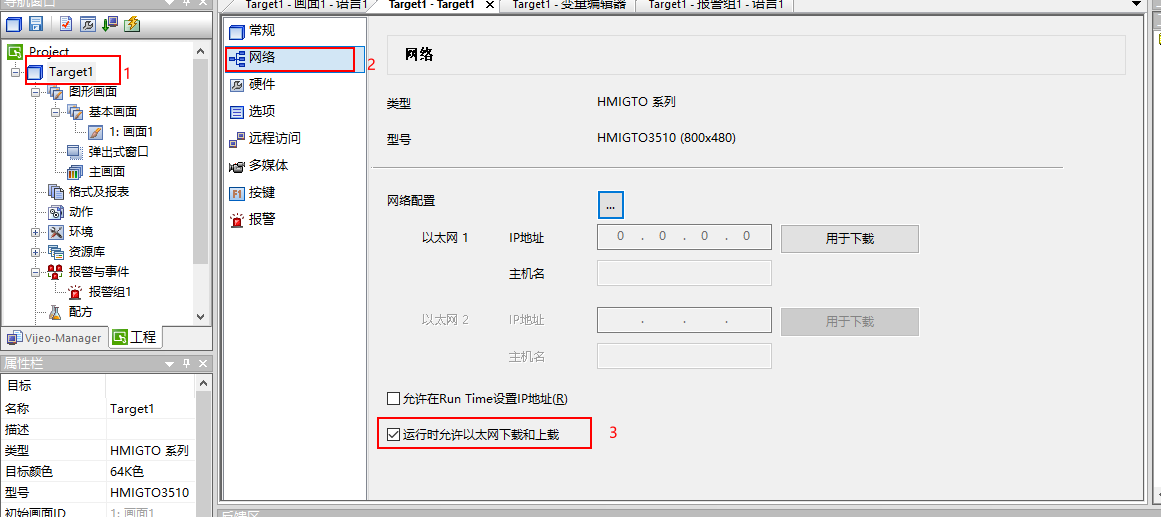Expand the 环境 tree node

tap(35, 232)
